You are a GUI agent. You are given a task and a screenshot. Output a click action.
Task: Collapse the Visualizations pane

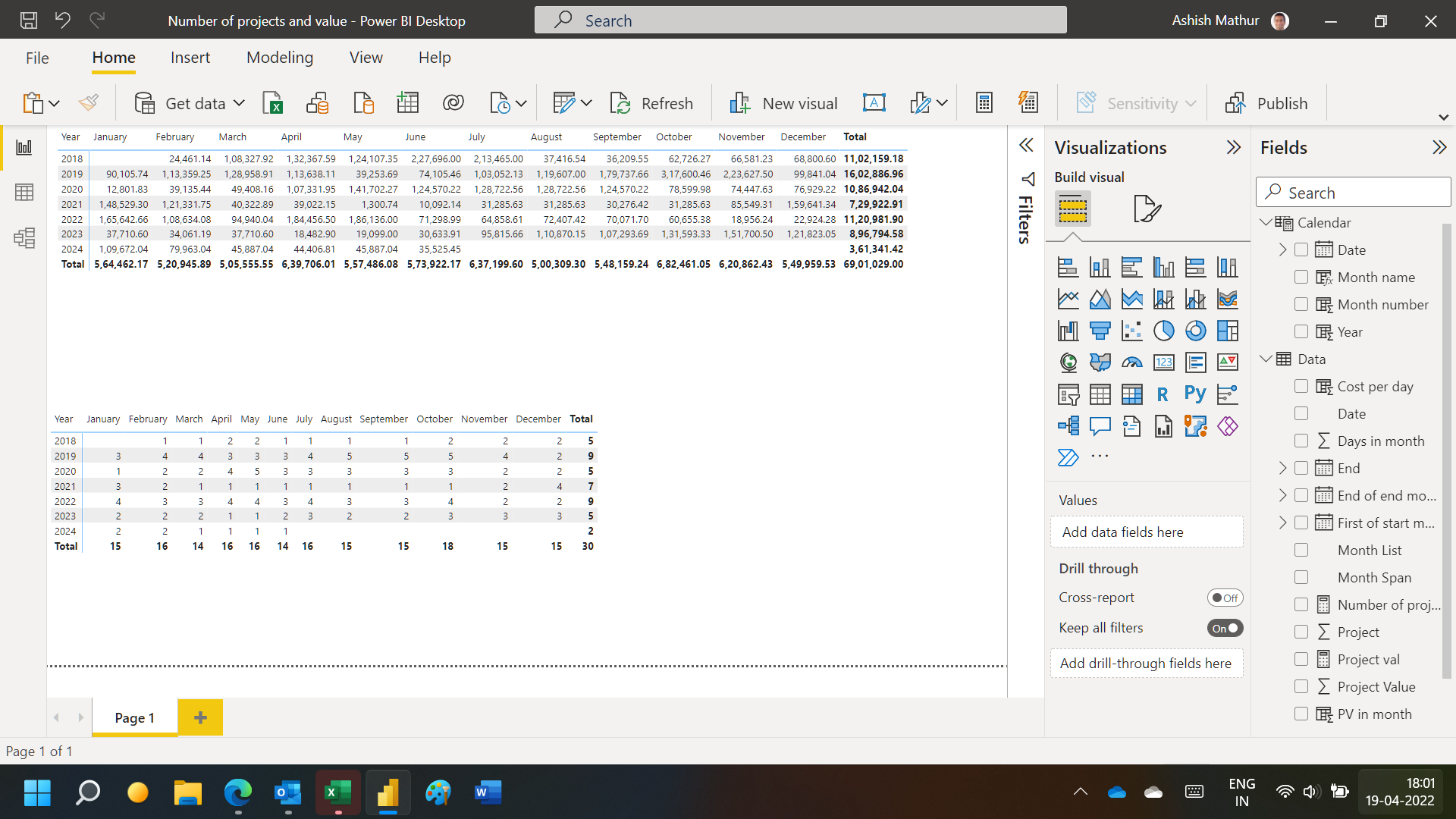(x=1234, y=147)
